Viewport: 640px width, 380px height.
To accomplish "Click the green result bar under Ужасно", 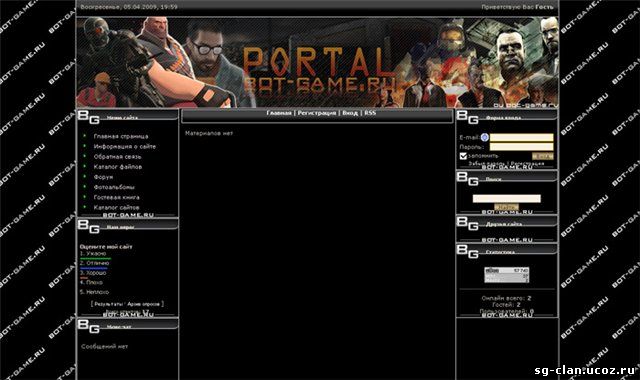I will tap(96, 258).
